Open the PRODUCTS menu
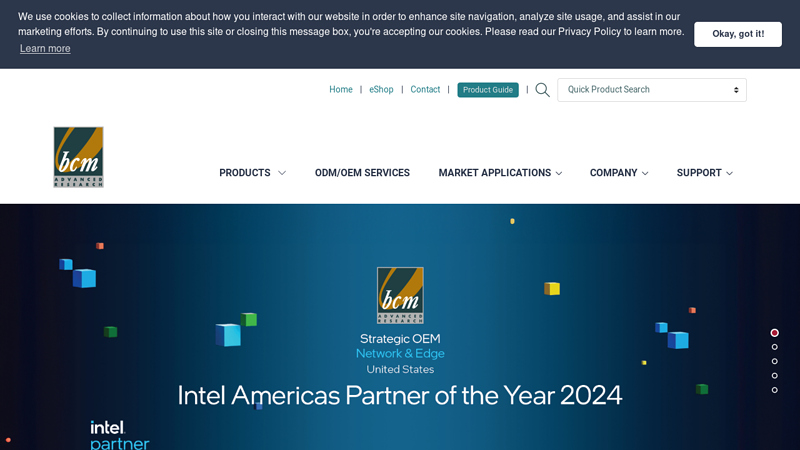Viewport: 800px width, 450px height. pyautogui.click(x=245, y=173)
